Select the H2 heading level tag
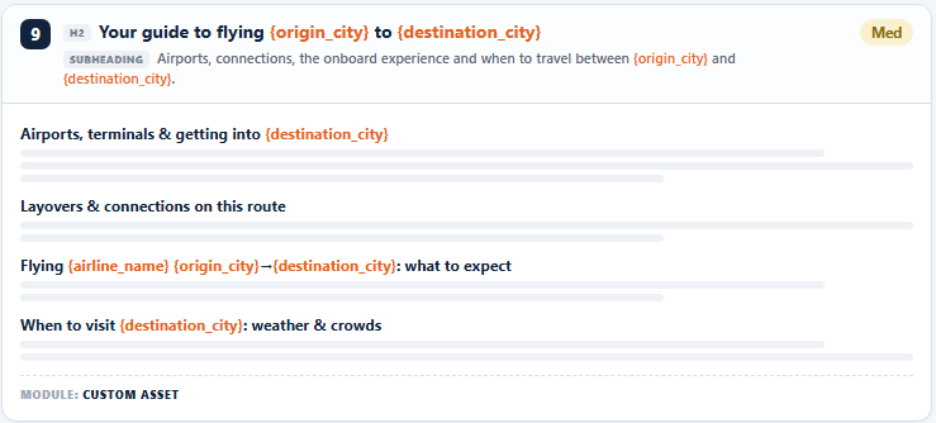The width and height of the screenshot is (936, 423). tap(77, 33)
